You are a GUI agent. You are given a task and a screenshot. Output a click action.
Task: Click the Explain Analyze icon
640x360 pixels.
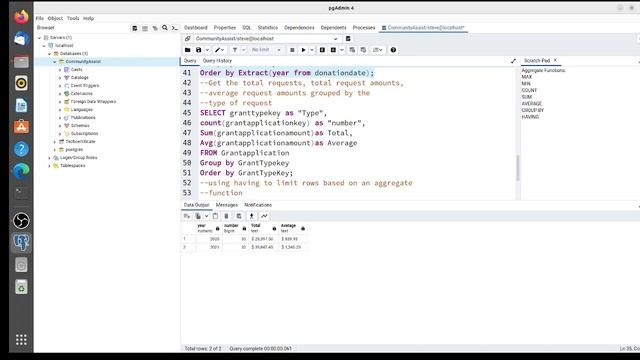pos(333,50)
